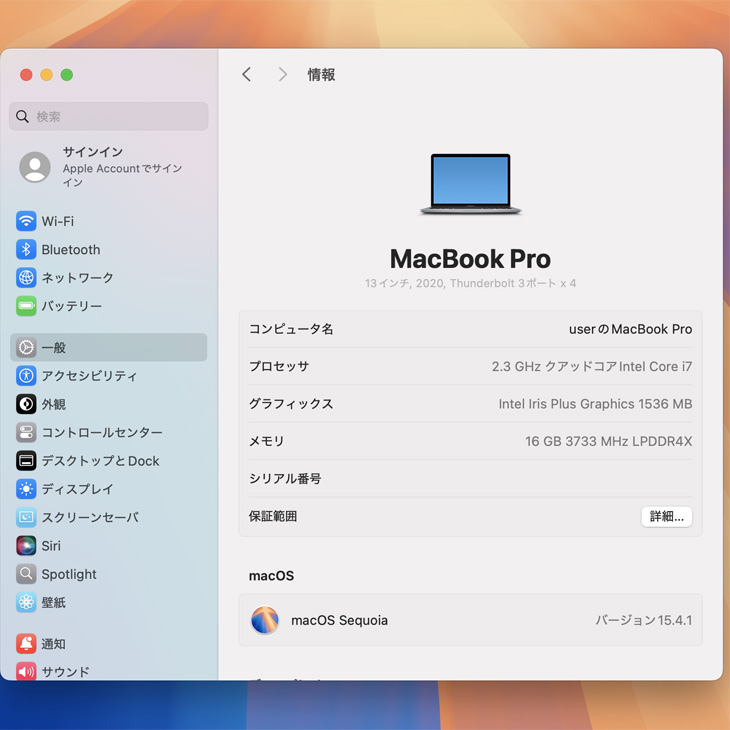The height and width of the screenshot is (730, 730).
Task: Select the 一般 gear icon
Action: (x=26, y=347)
